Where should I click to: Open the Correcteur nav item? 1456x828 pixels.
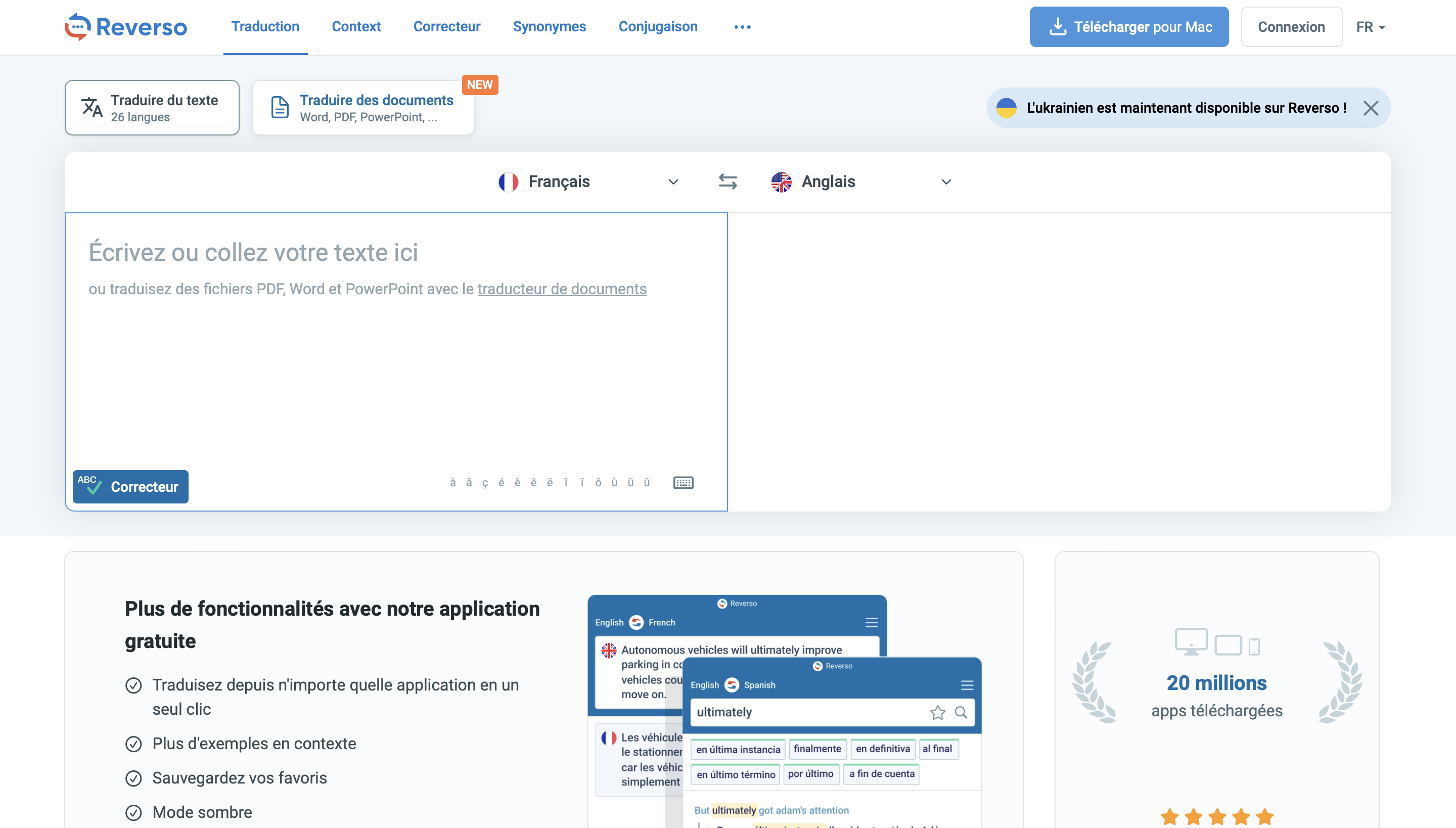(x=446, y=27)
